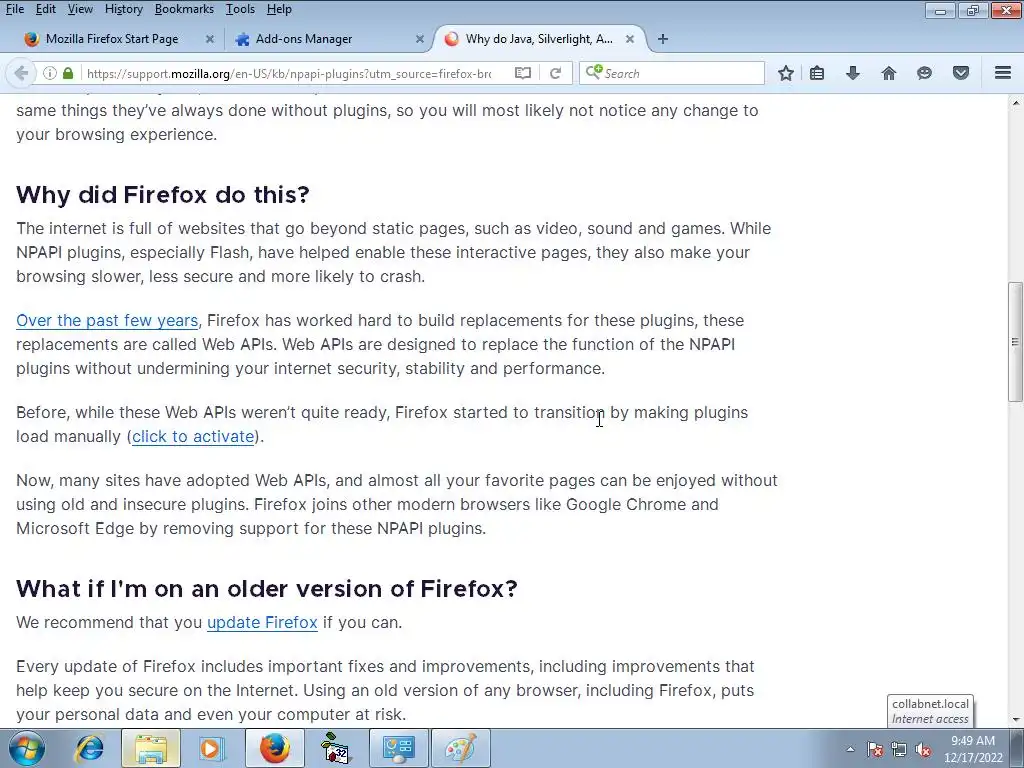The width and height of the screenshot is (1024, 768).
Task: Open the Solitaire cards taskbar icon
Action: coord(336,748)
